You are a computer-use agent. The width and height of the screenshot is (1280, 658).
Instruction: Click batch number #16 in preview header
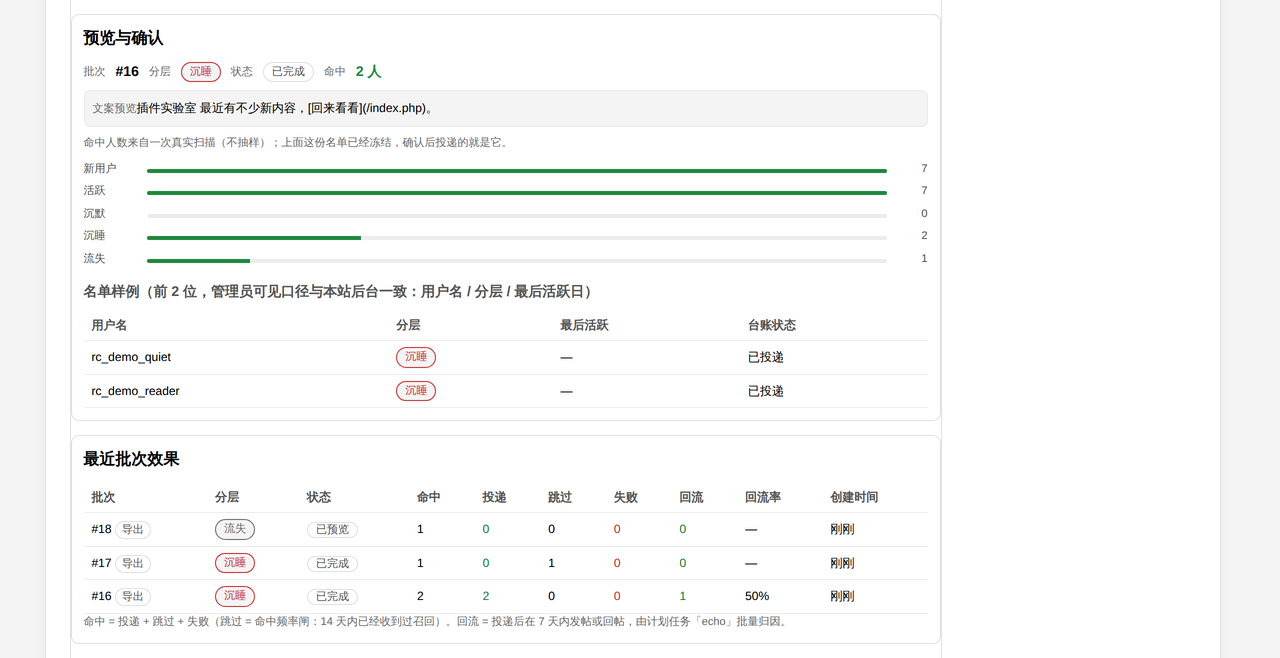(x=127, y=72)
